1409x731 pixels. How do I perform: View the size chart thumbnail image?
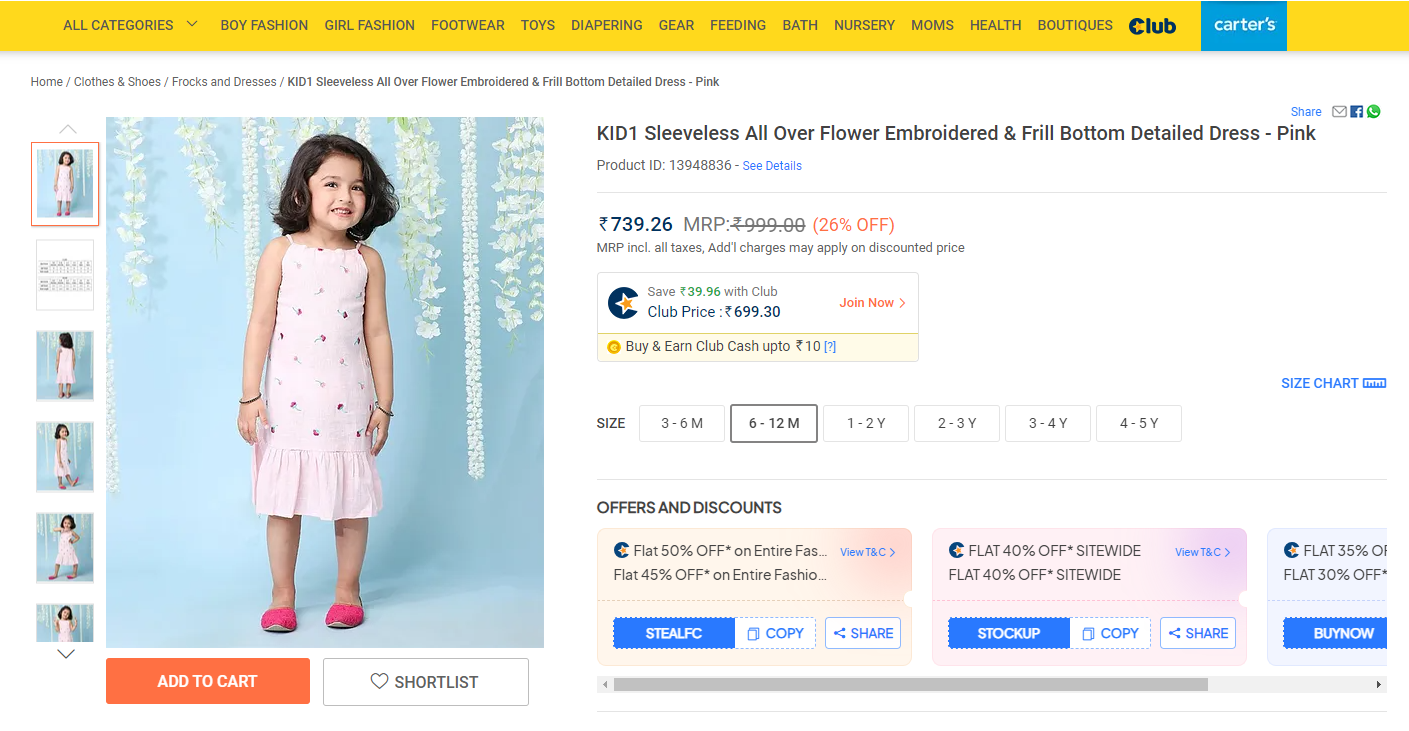pyautogui.click(x=65, y=274)
